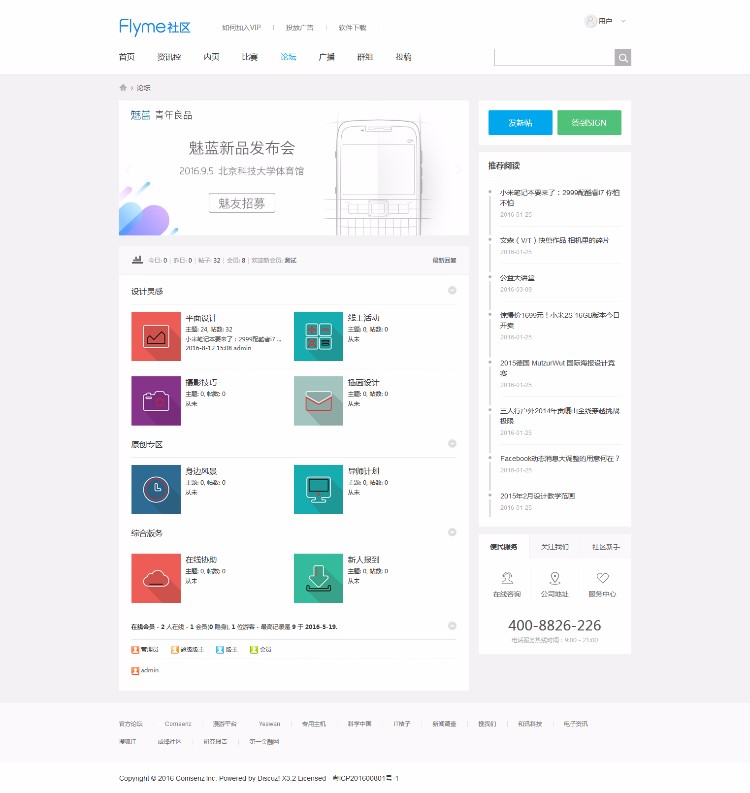Open the 小米笔记本要来了 recommended article

tap(560, 197)
